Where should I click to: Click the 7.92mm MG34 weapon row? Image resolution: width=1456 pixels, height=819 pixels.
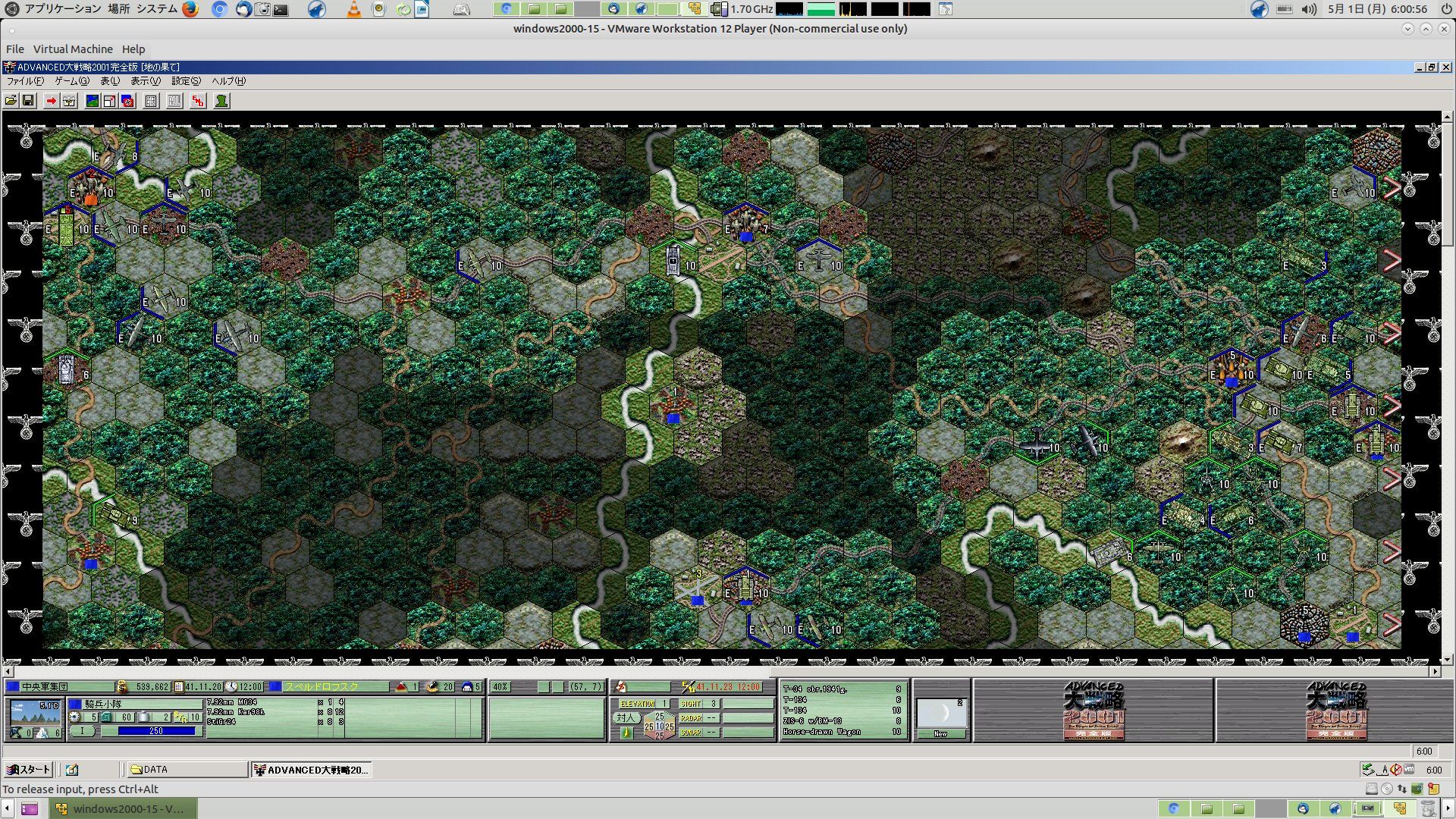coord(276,702)
